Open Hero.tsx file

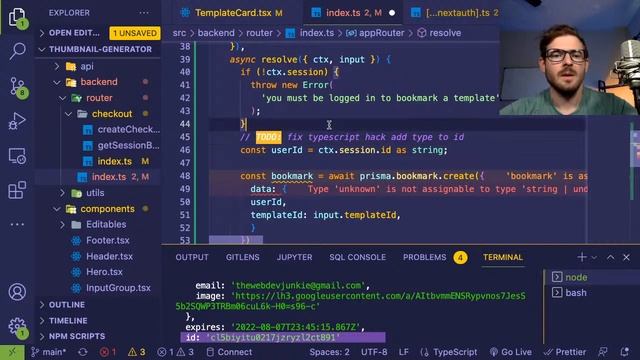coord(104,272)
